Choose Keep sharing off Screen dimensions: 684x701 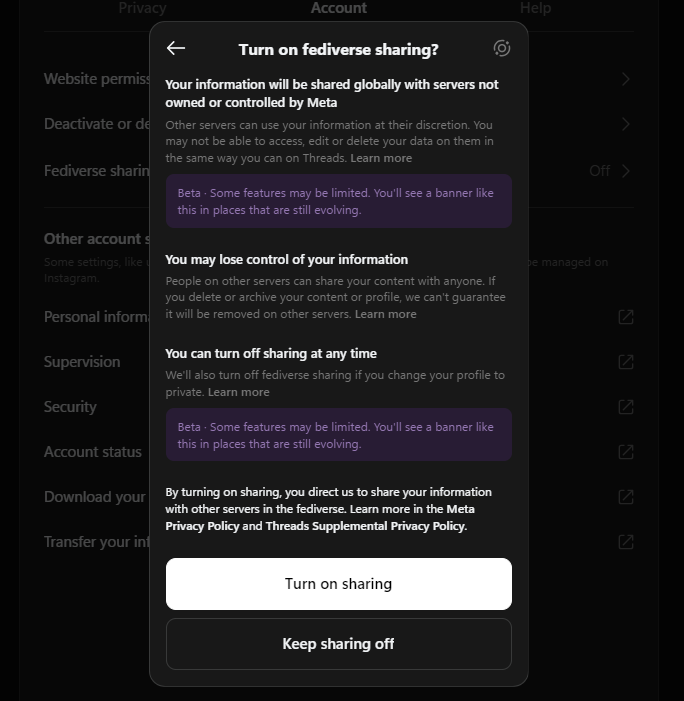[338, 644]
